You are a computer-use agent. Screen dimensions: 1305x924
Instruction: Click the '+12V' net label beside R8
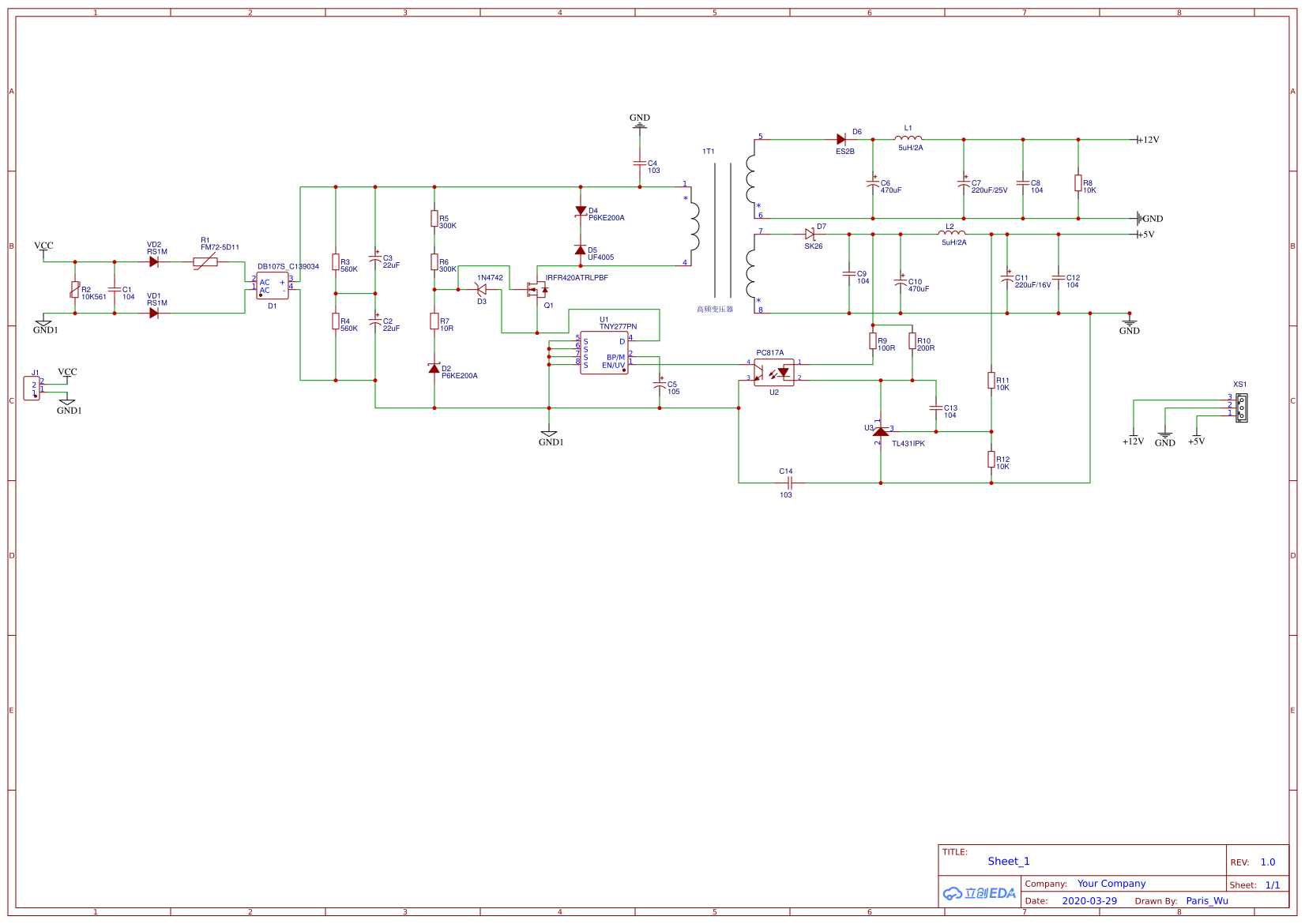click(1149, 140)
